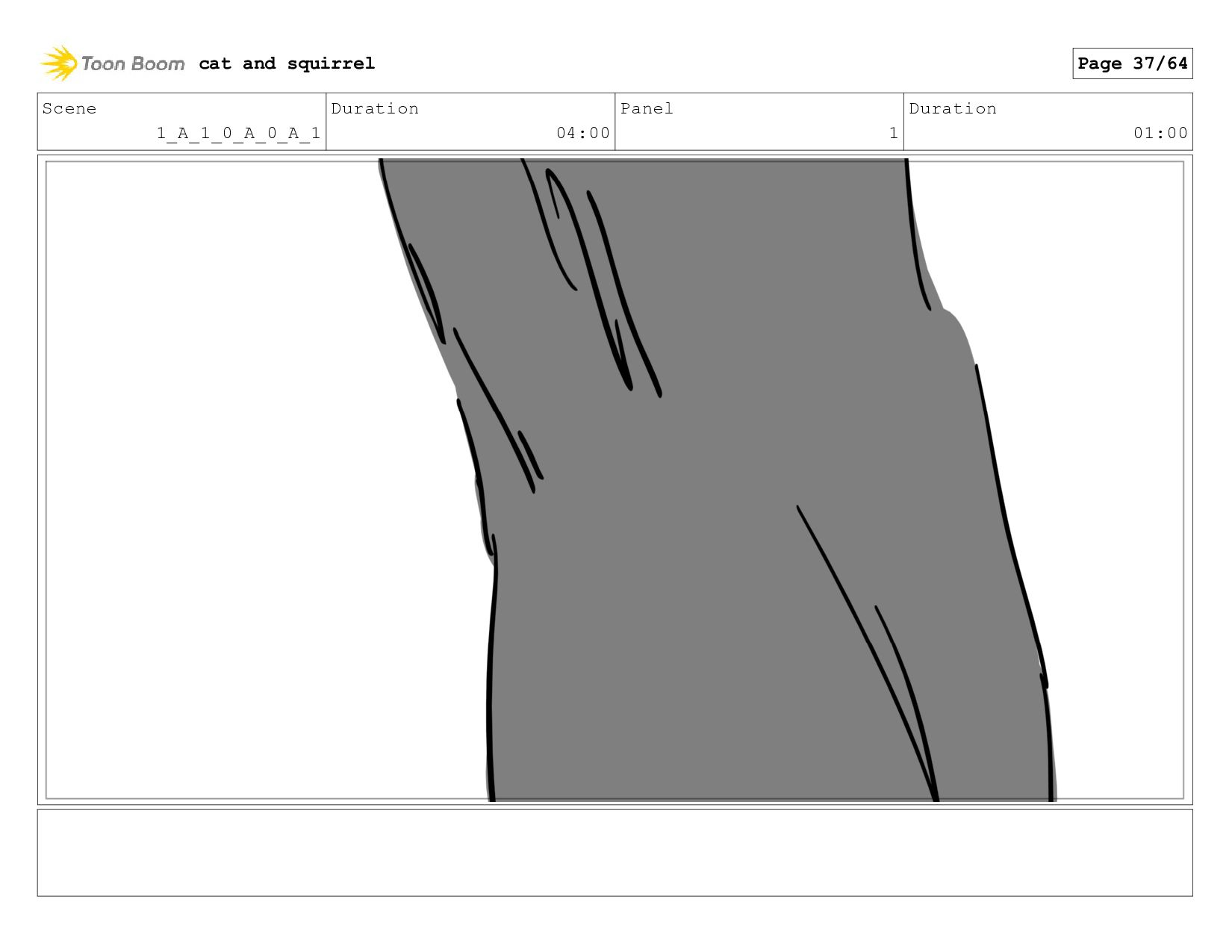Select the panel number '1'
Image resolution: width=1232 pixels, height=952 pixels.
point(893,133)
